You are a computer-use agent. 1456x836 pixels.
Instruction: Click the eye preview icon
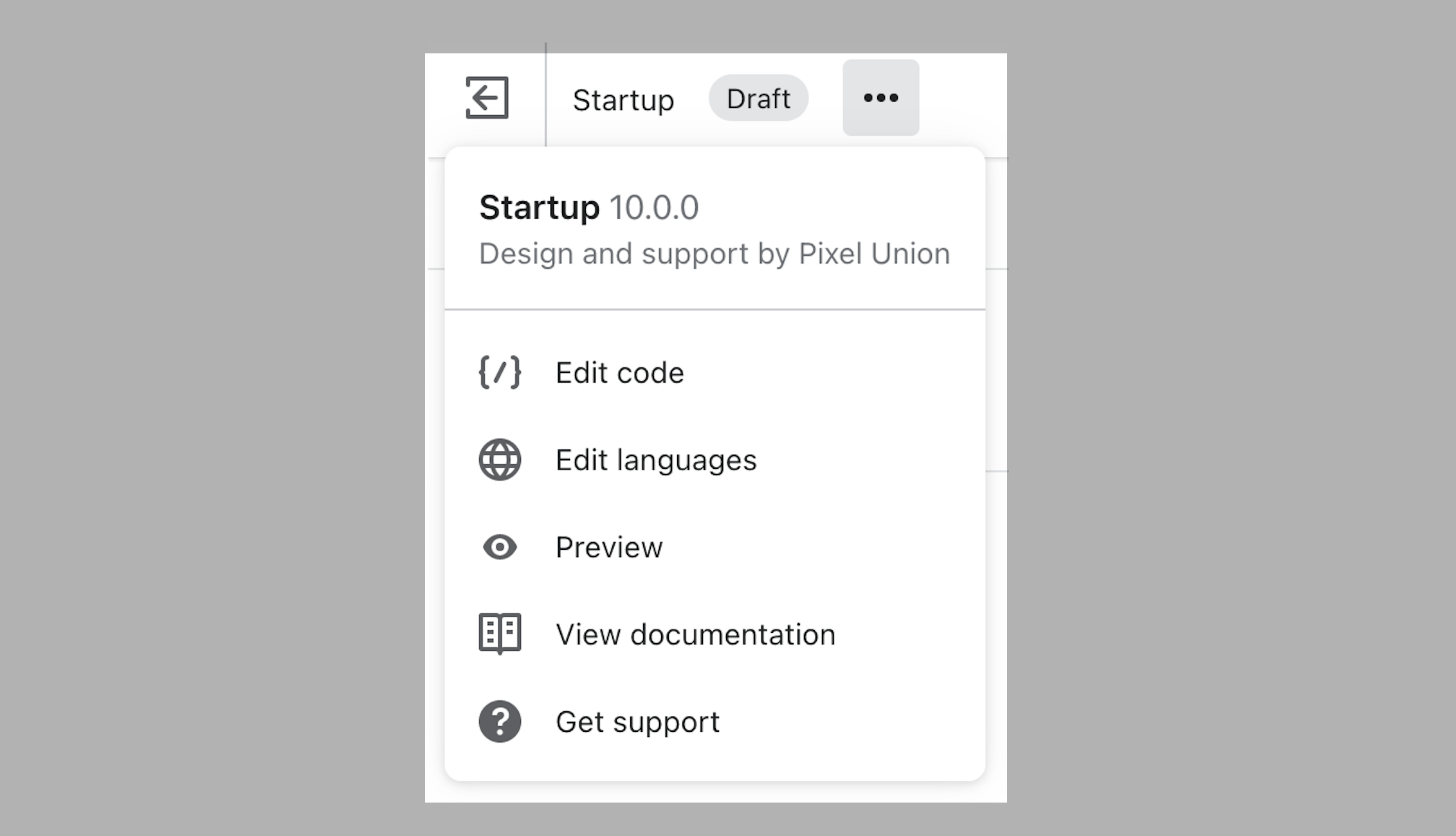tap(500, 547)
